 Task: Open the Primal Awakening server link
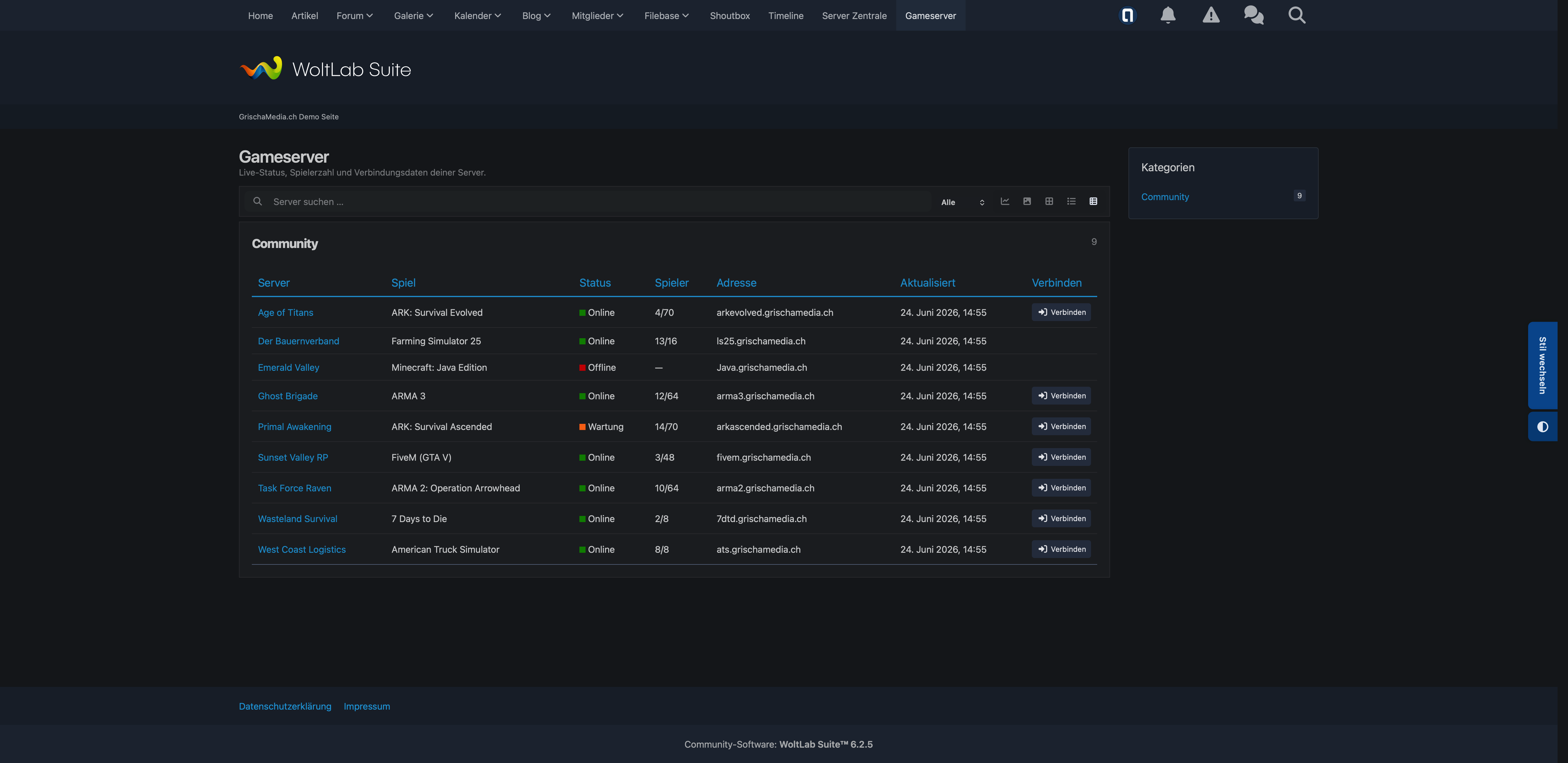point(294,427)
